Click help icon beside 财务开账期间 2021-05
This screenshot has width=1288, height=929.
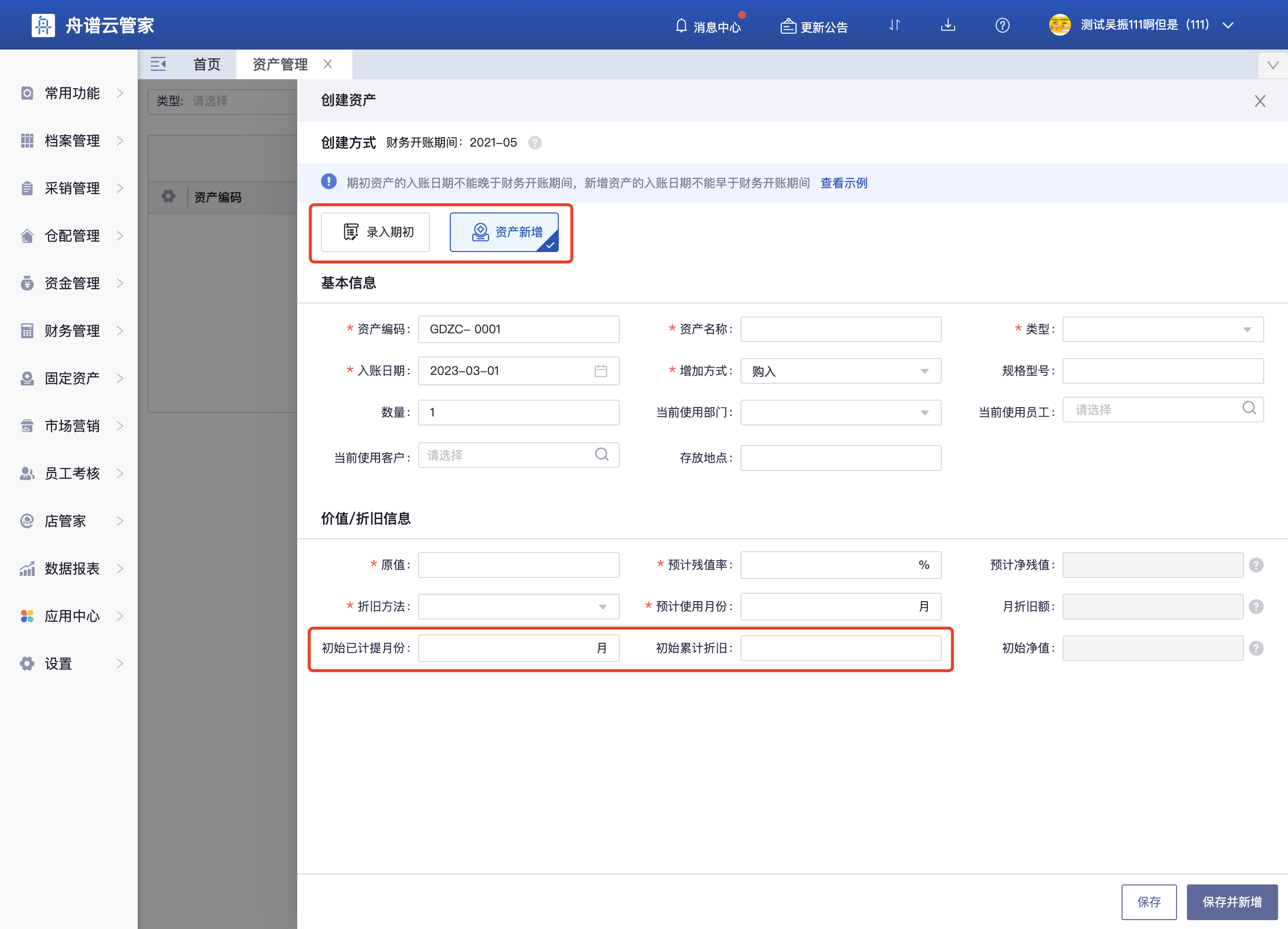(535, 143)
